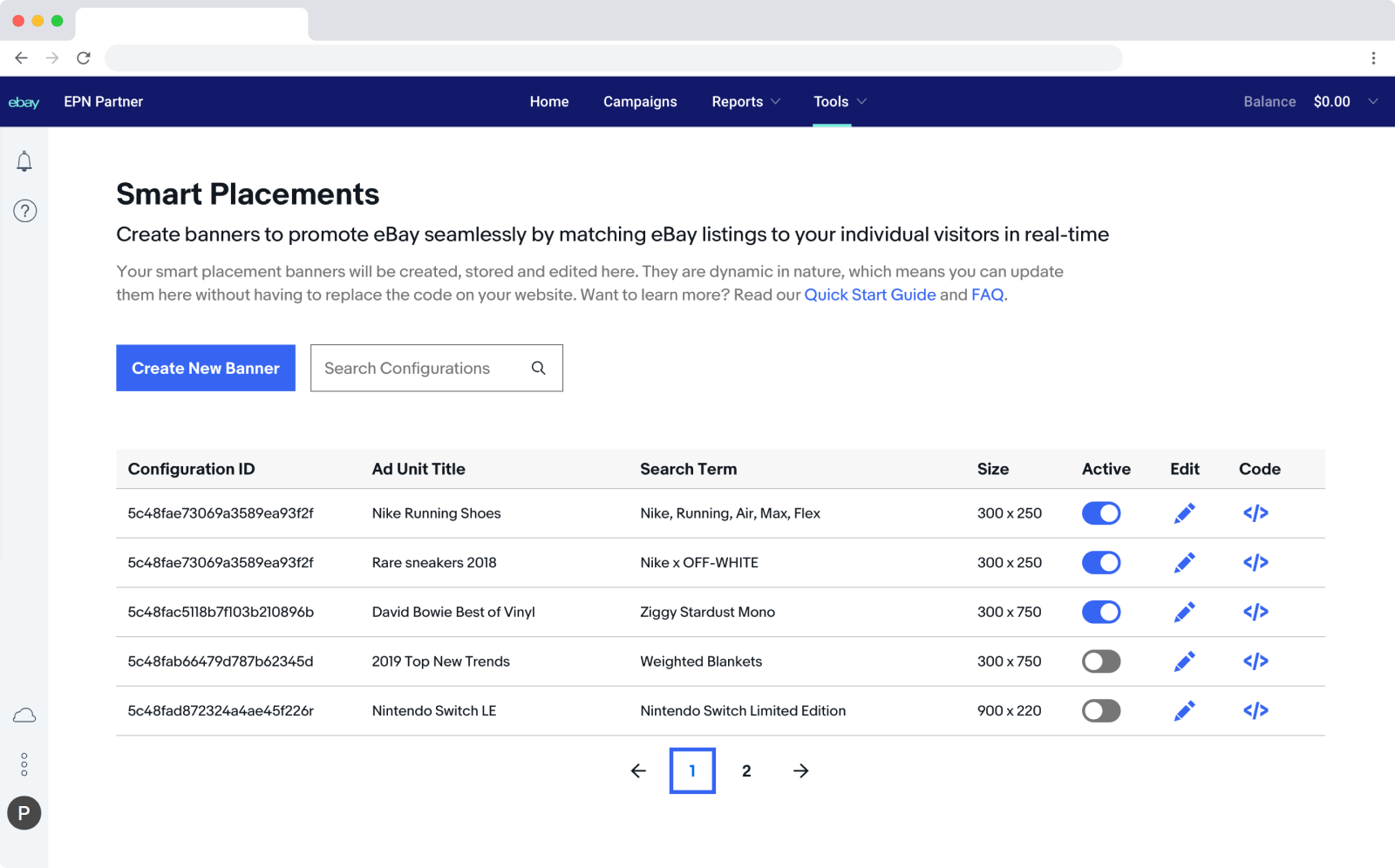Open the FAQ link
This screenshot has width=1395, height=868.
tap(987, 295)
